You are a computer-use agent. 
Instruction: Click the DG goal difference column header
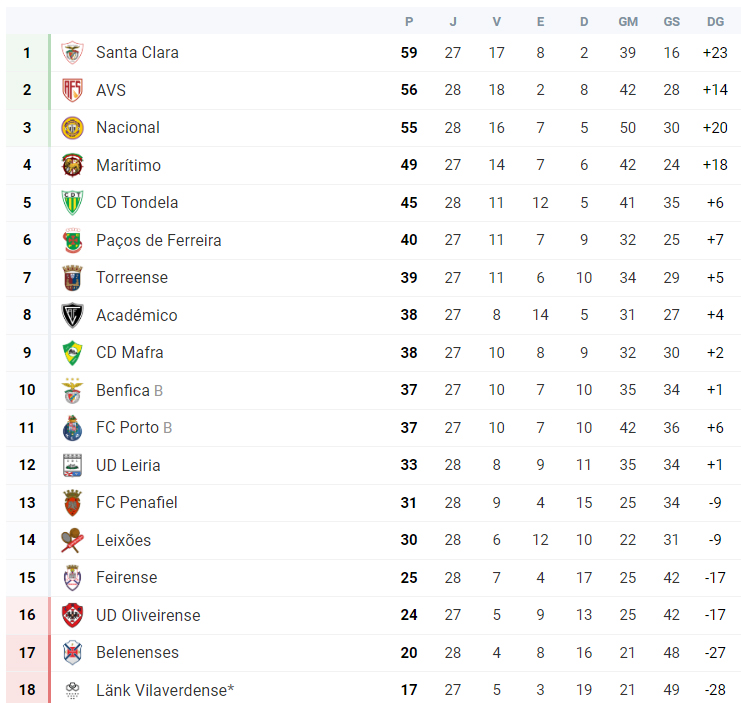pos(715,22)
